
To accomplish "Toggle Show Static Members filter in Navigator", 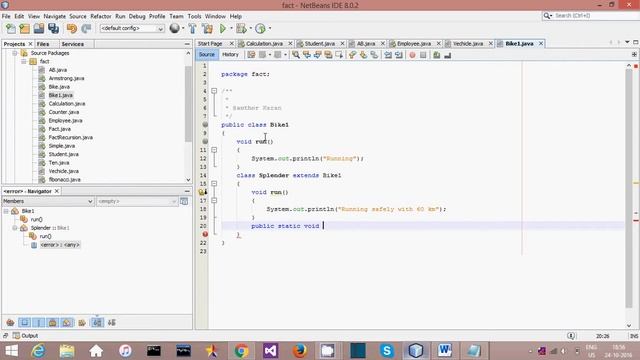I will (x=38, y=322).
